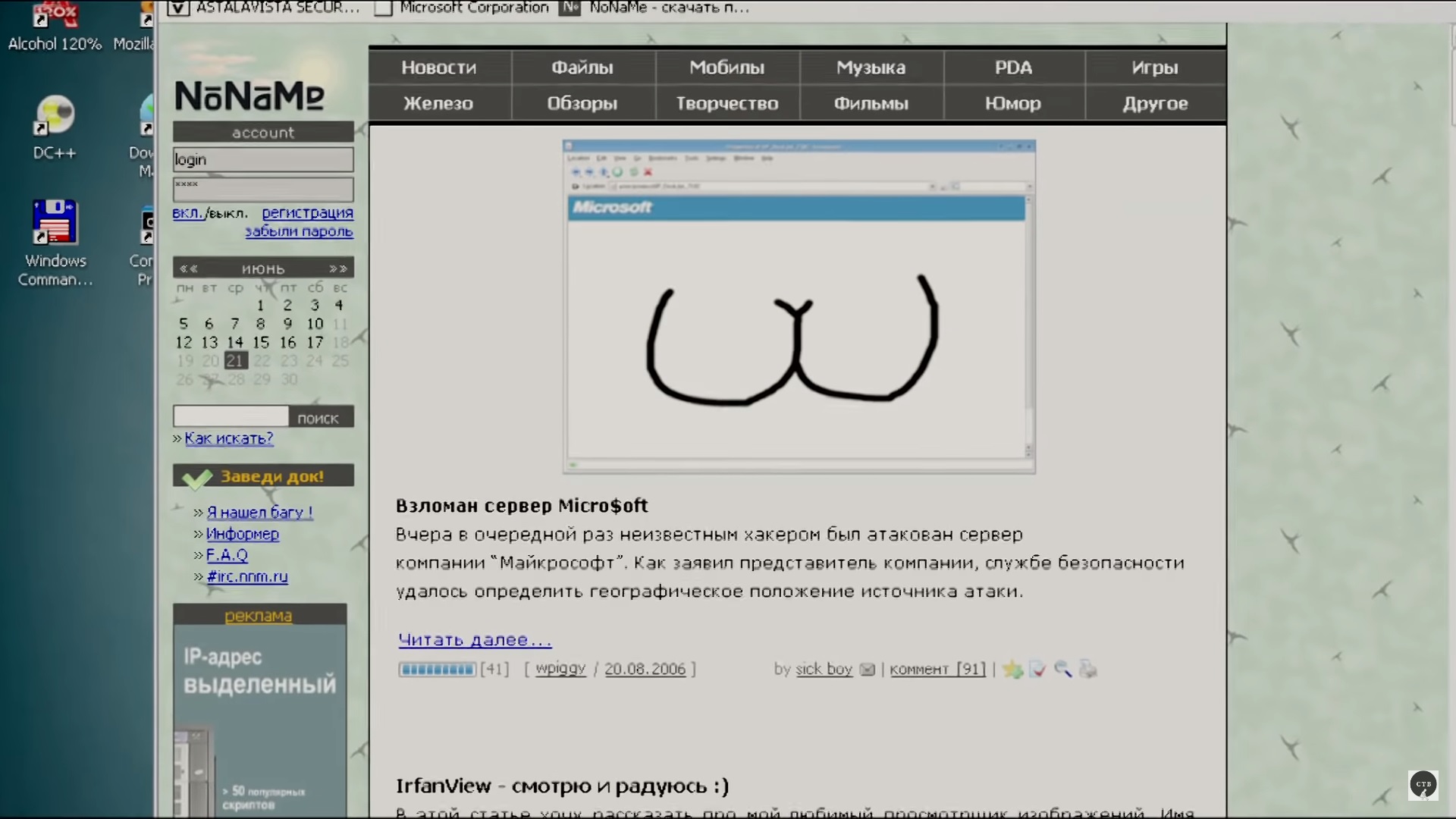Click the NoNaMe site logo
This screenshot has height=819, width=1456.
[x=249, y=96]
